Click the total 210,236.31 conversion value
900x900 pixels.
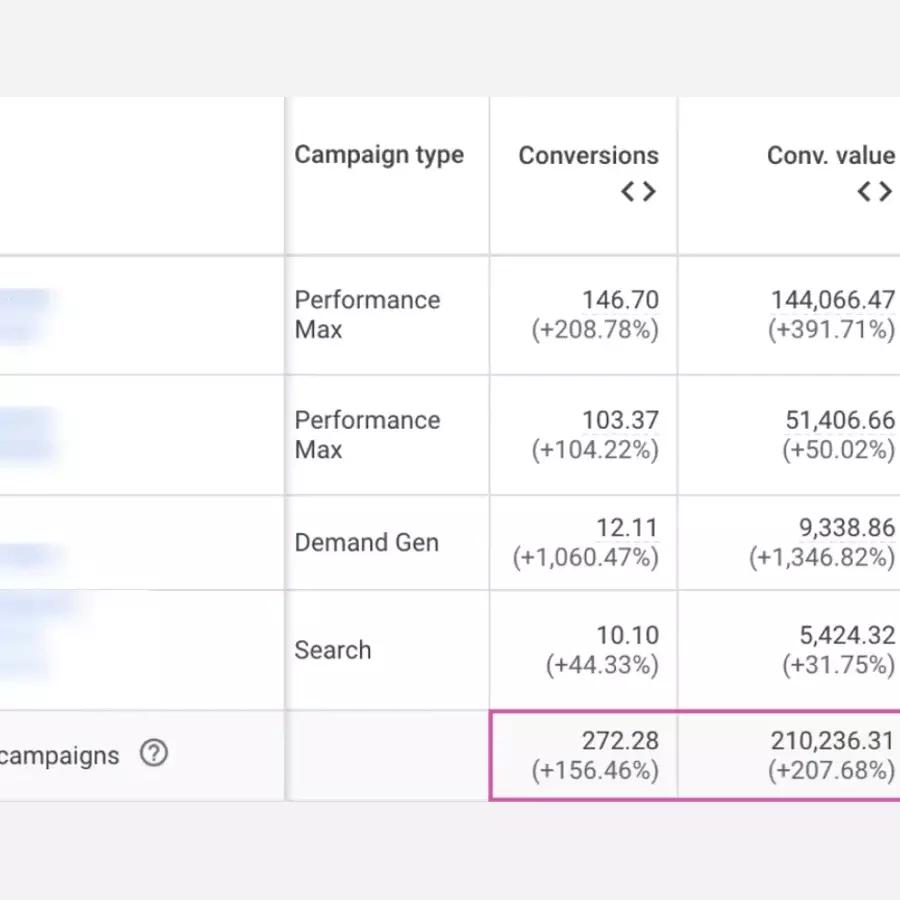(832, 741)
